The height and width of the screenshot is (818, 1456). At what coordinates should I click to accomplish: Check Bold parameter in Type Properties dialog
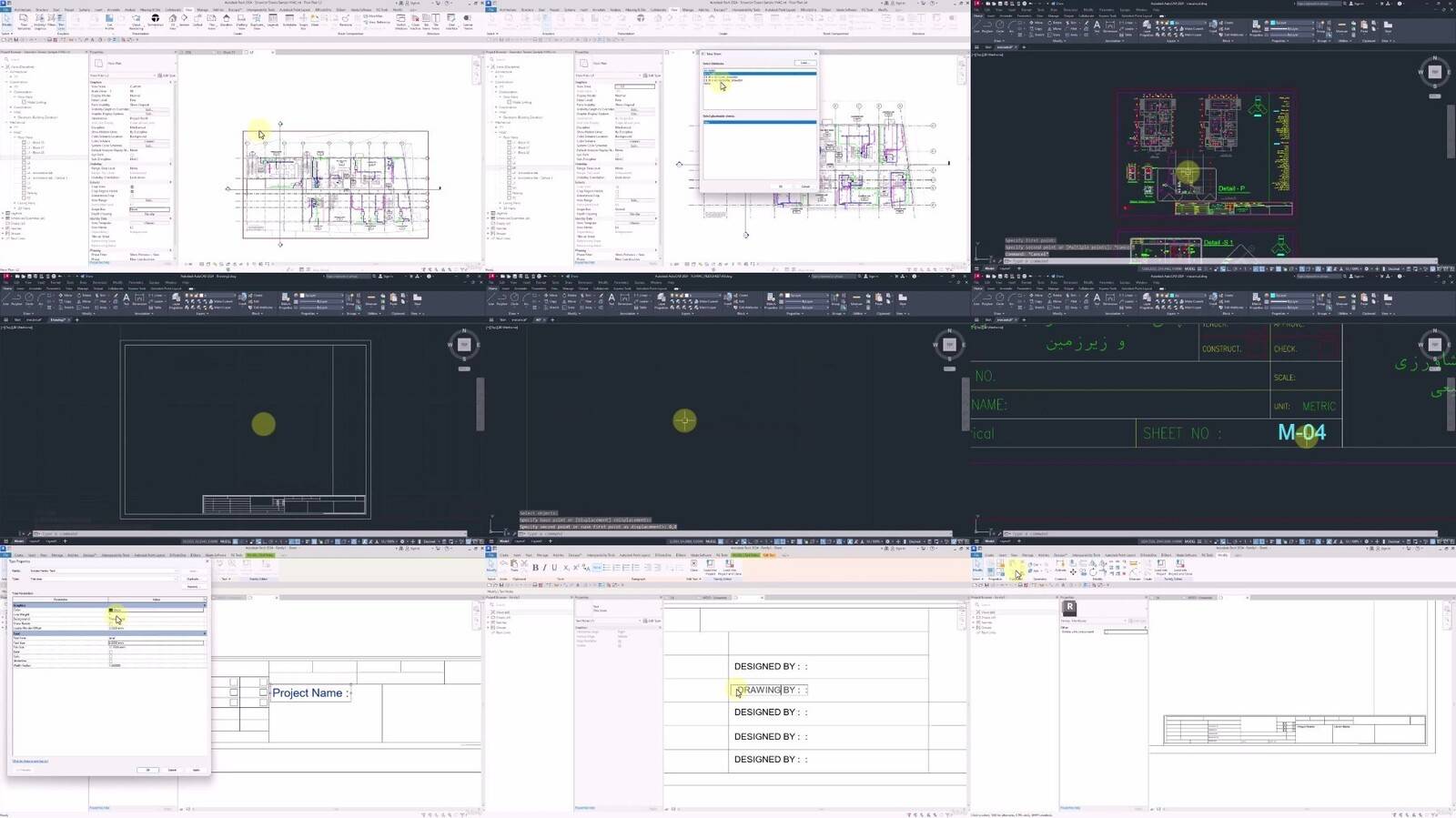111,651
